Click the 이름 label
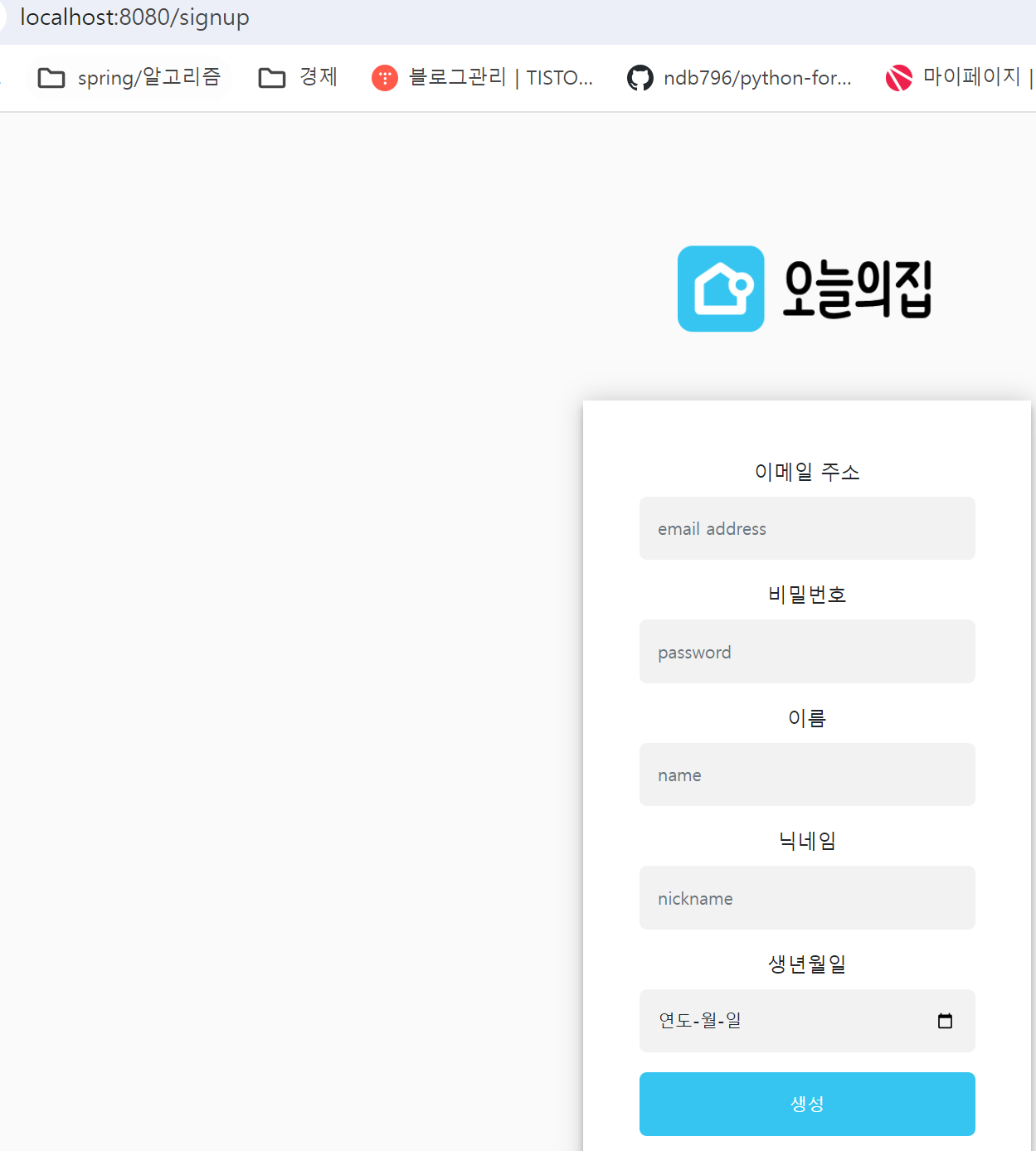1036x1151 pixels. click(807, 718)
